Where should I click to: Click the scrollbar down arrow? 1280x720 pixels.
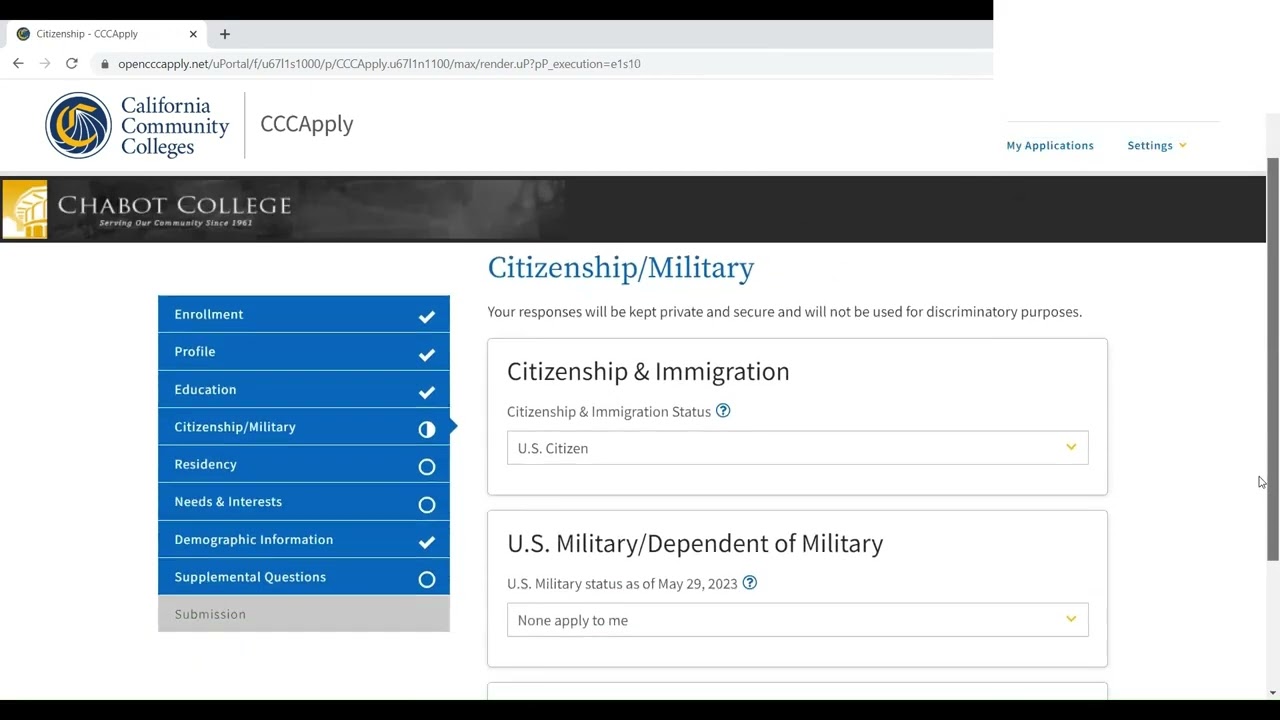1273,692
